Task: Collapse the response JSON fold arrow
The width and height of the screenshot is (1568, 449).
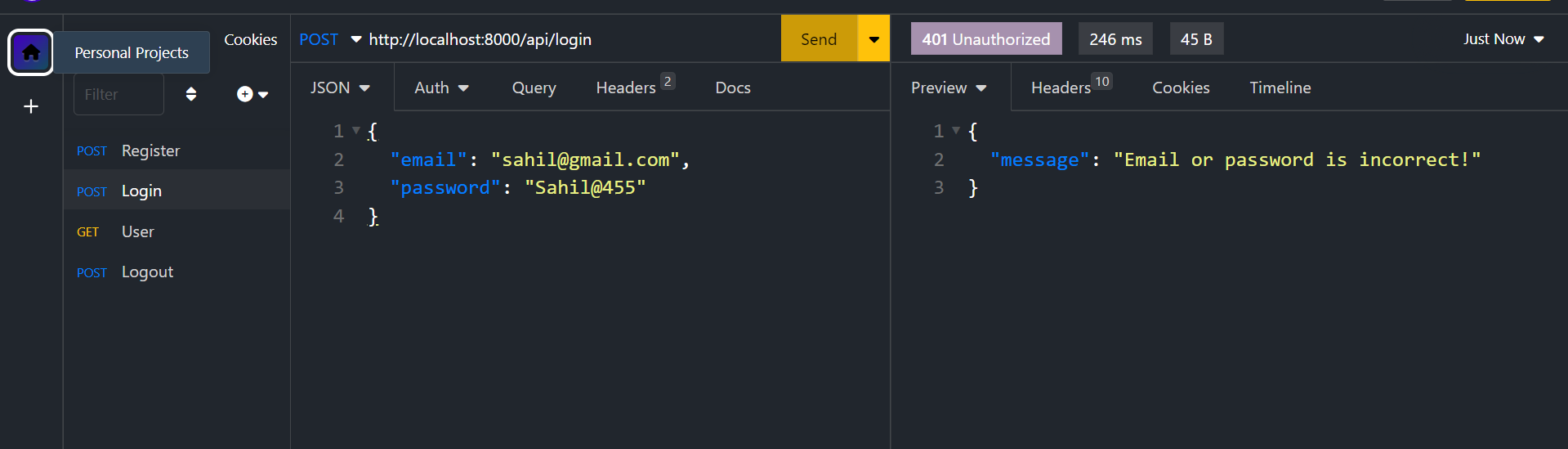Action: [x=956, y=130]
